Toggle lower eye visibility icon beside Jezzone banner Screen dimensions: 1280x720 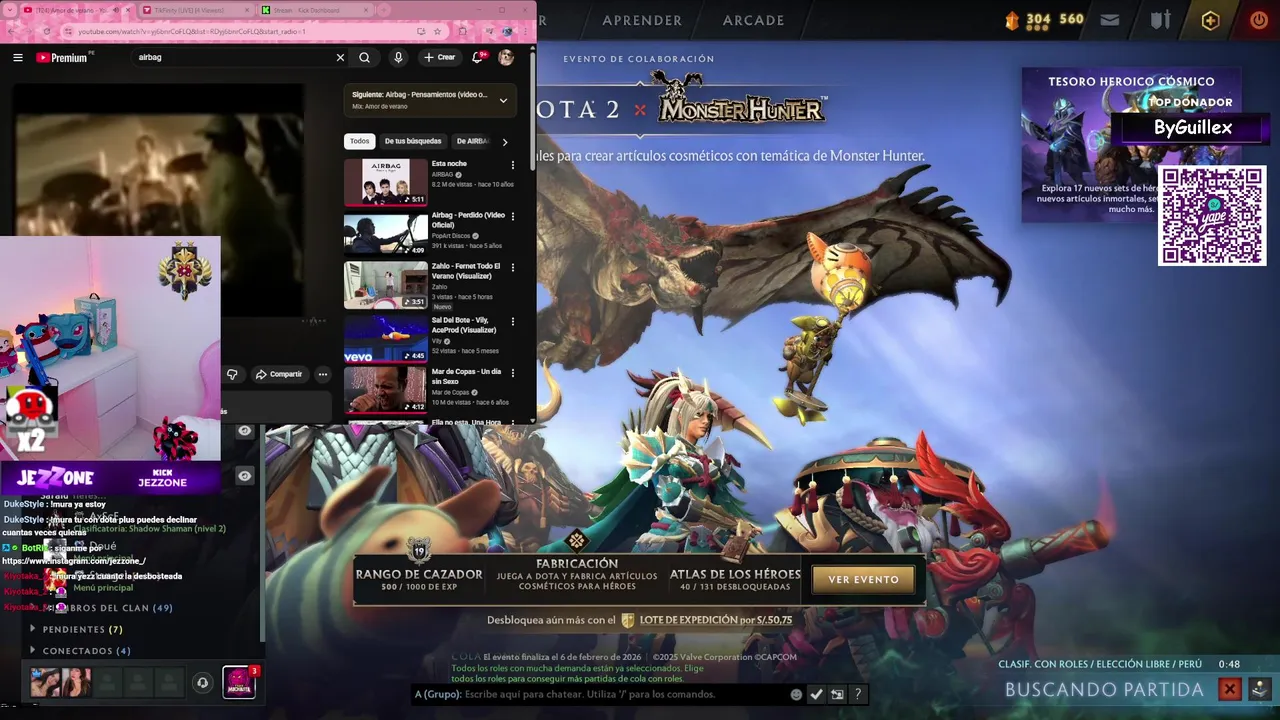(244, 476)
